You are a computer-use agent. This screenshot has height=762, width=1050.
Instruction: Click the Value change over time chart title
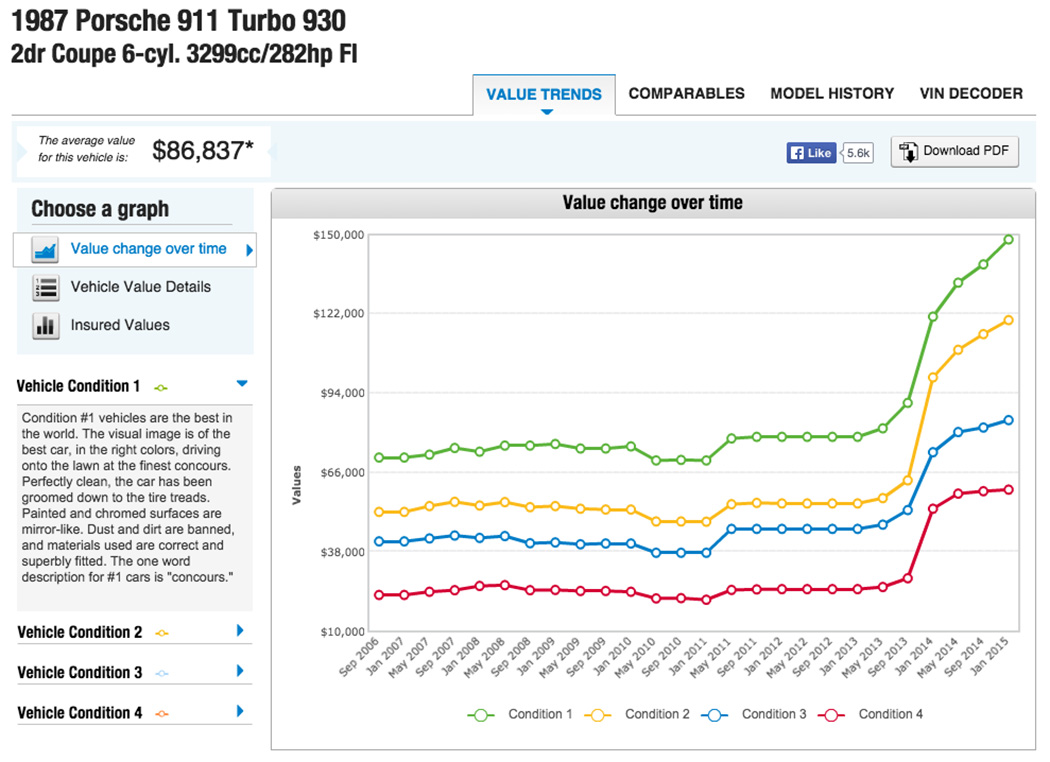[652, 203]
